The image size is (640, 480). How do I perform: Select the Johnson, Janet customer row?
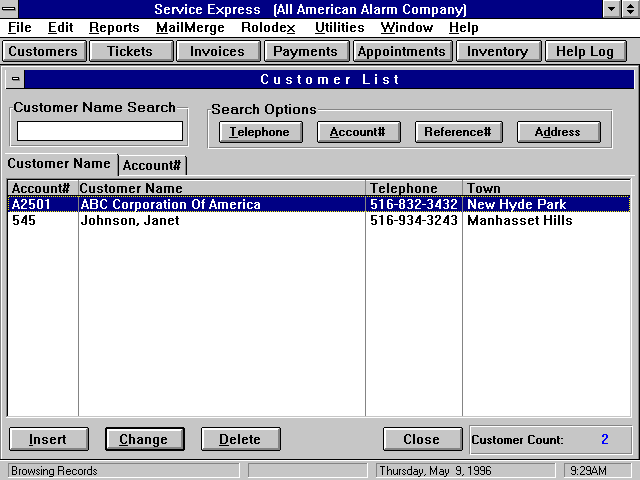click(130, 220)
